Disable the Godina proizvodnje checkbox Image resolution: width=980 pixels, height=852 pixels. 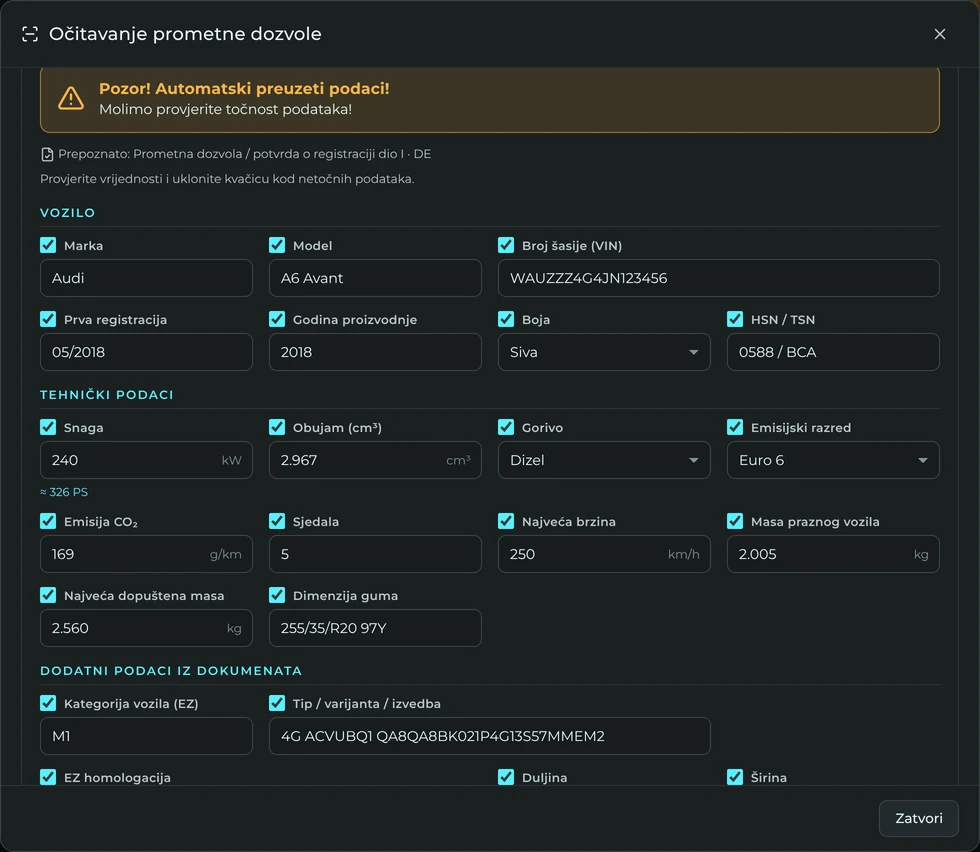tap(277, 319)
